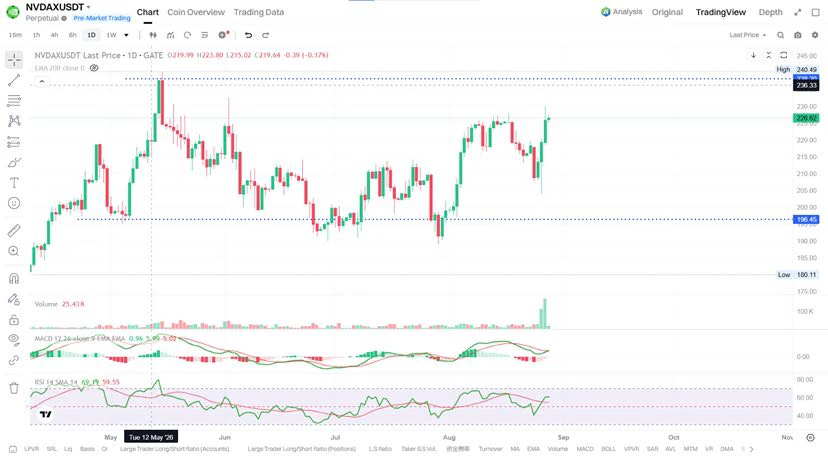The height and width of the screenshot is (466, 828).
Task: Redo the last chart action
Action: pos(266,35)
